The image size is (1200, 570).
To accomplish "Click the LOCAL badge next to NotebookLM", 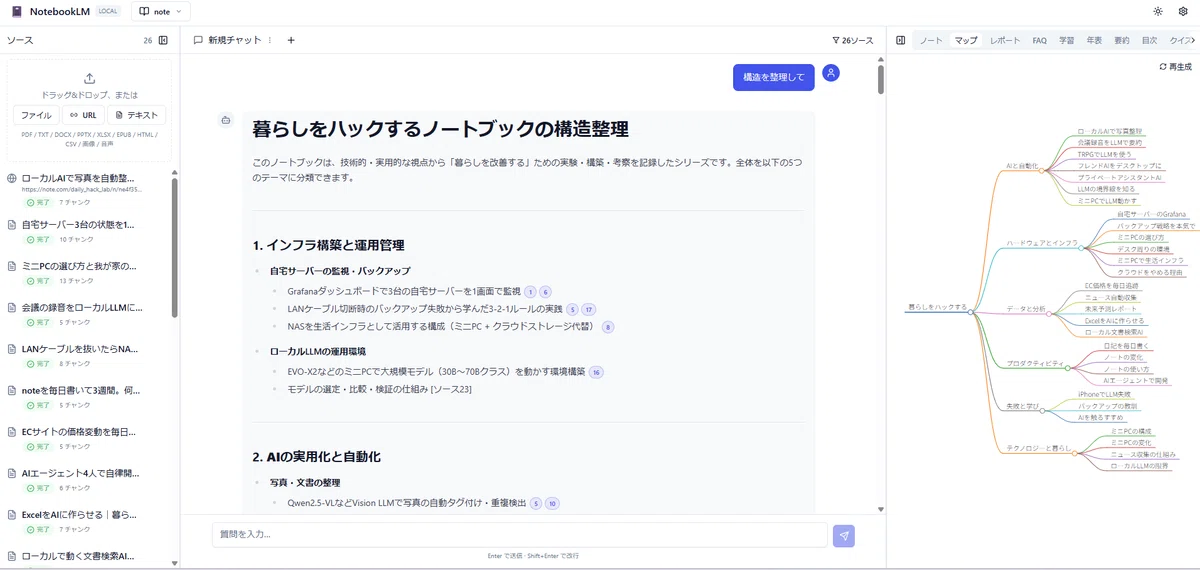I will coord(108,12).
